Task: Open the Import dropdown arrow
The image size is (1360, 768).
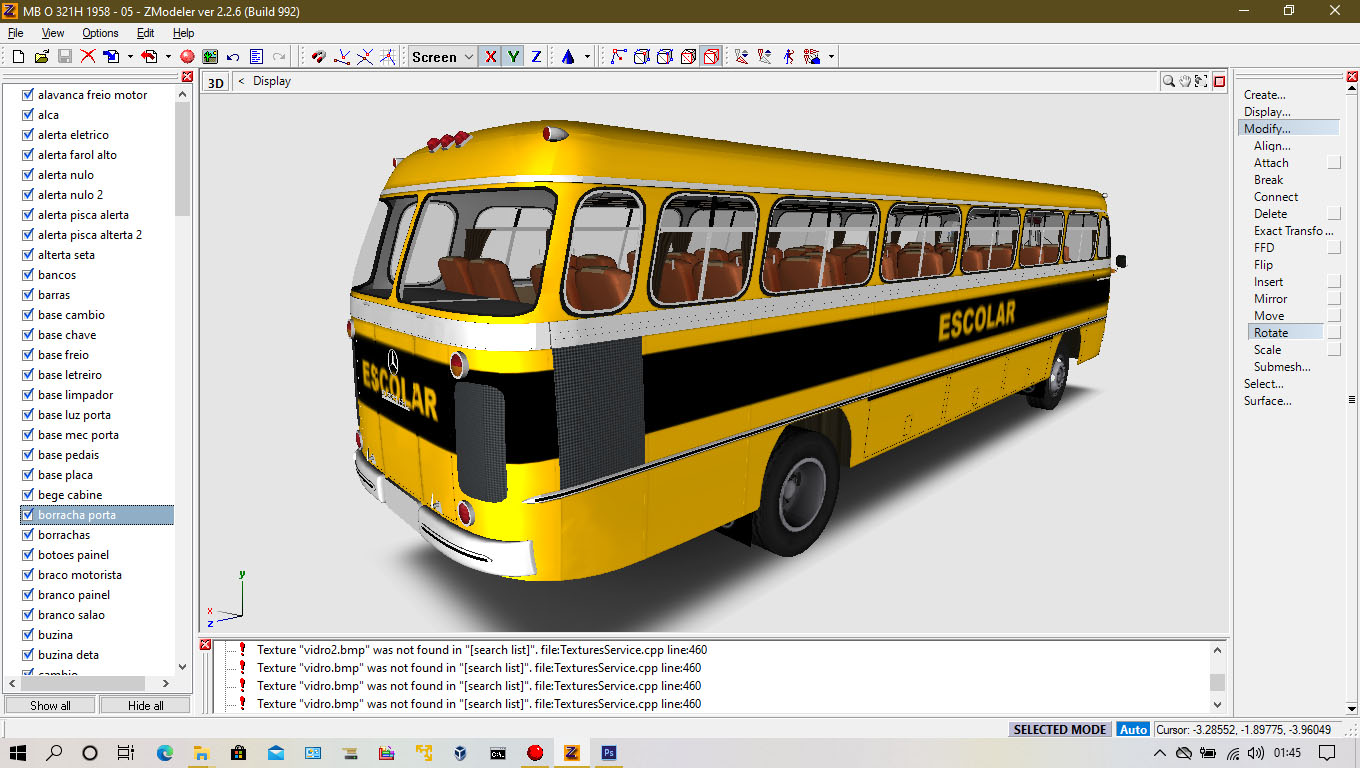Action: coord(130,57)
